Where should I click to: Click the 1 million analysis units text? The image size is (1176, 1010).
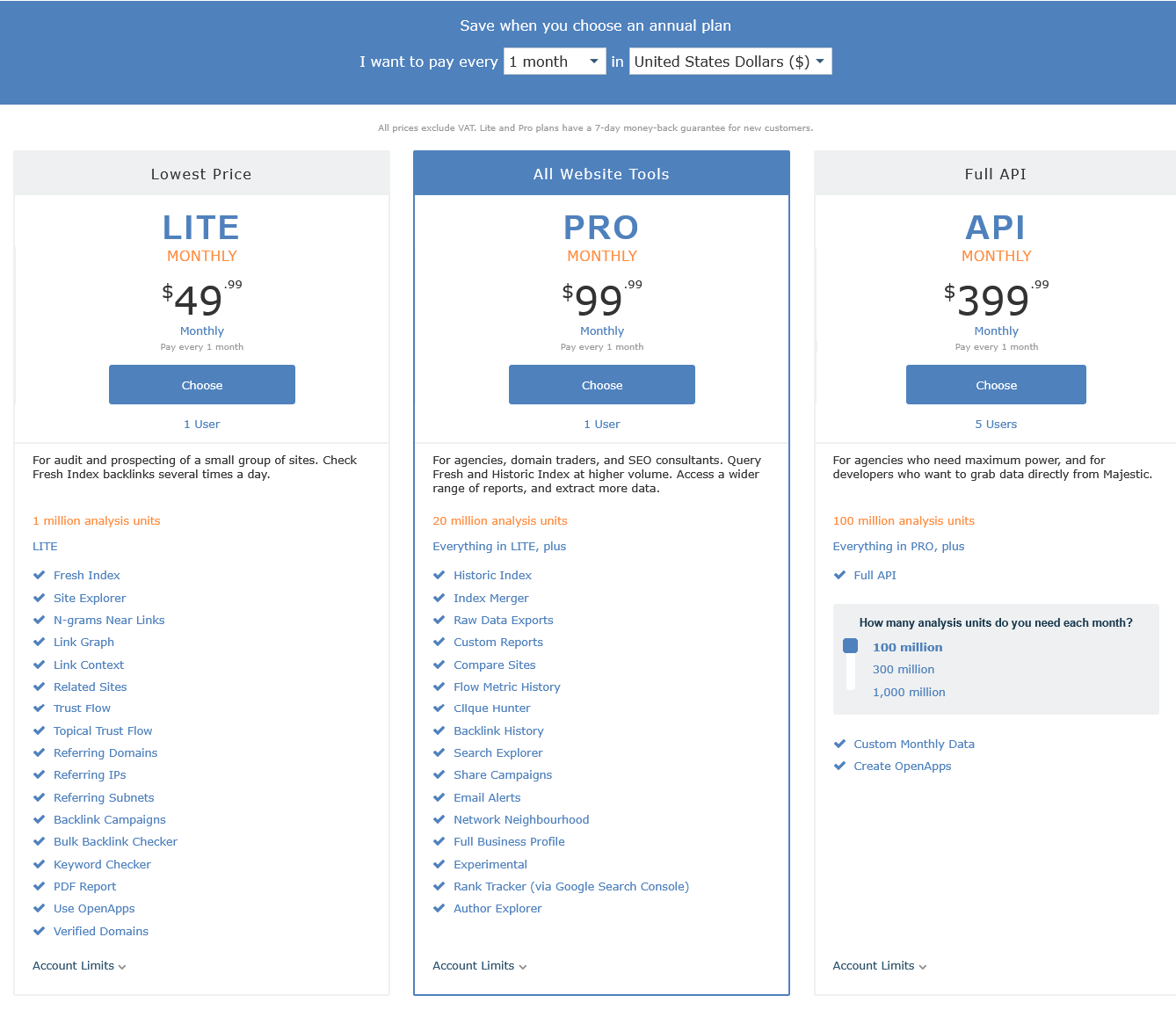tap(97, 520)
